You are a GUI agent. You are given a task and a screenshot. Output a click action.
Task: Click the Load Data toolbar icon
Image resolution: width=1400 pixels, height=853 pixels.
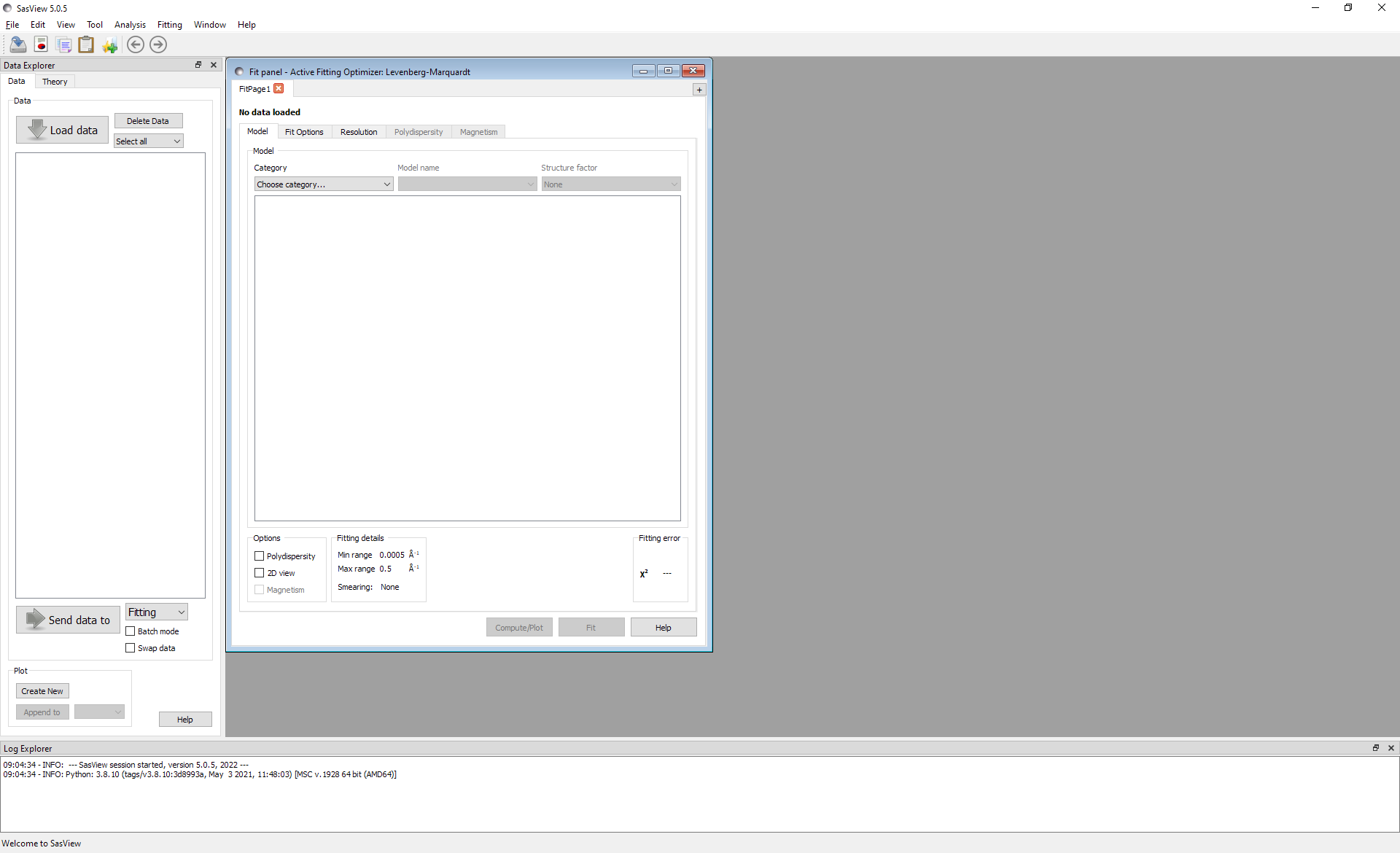17,44
